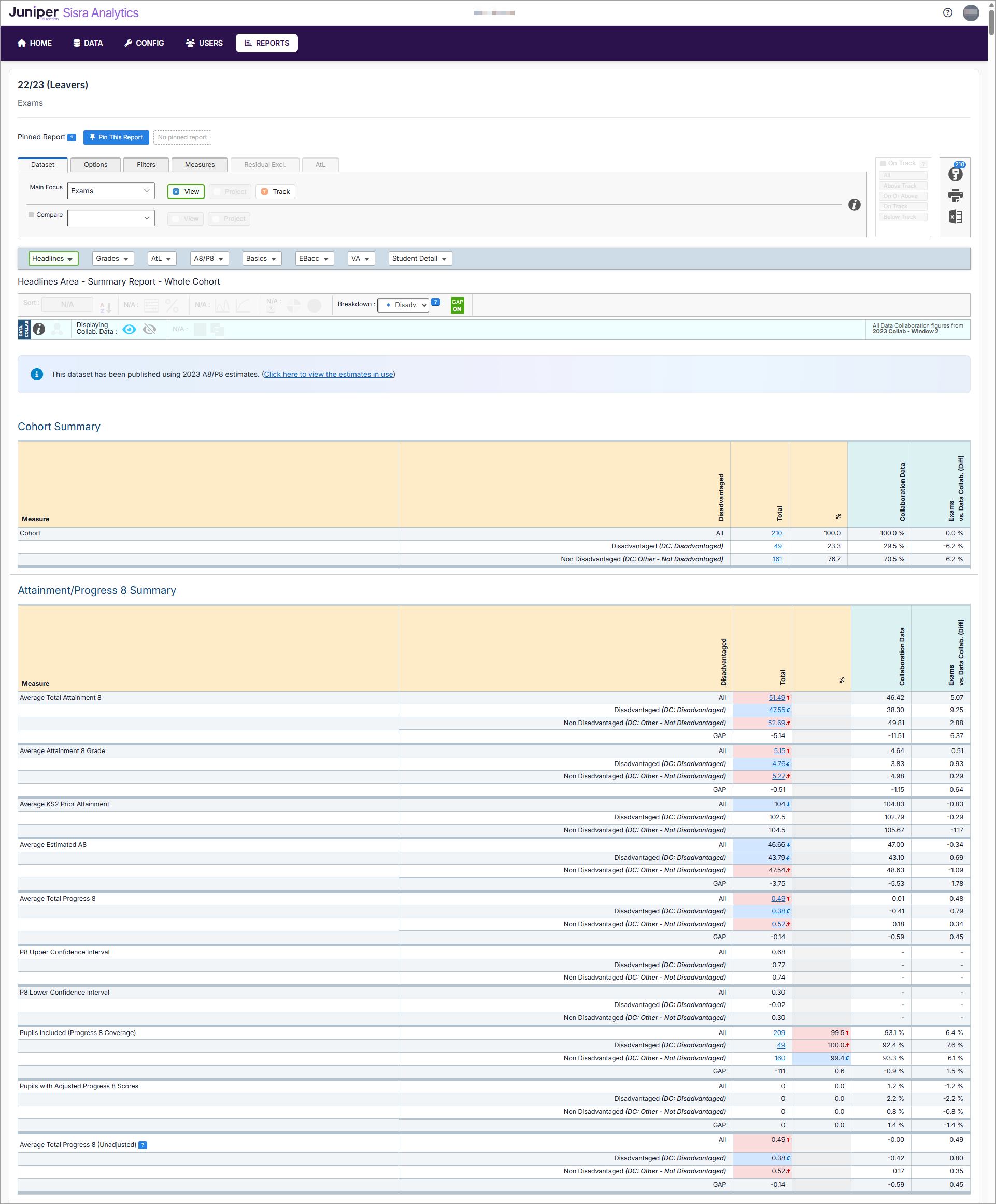Click cohort total 210 link
The width and height of the screenshot is (996, 1204).
point(776,533)
